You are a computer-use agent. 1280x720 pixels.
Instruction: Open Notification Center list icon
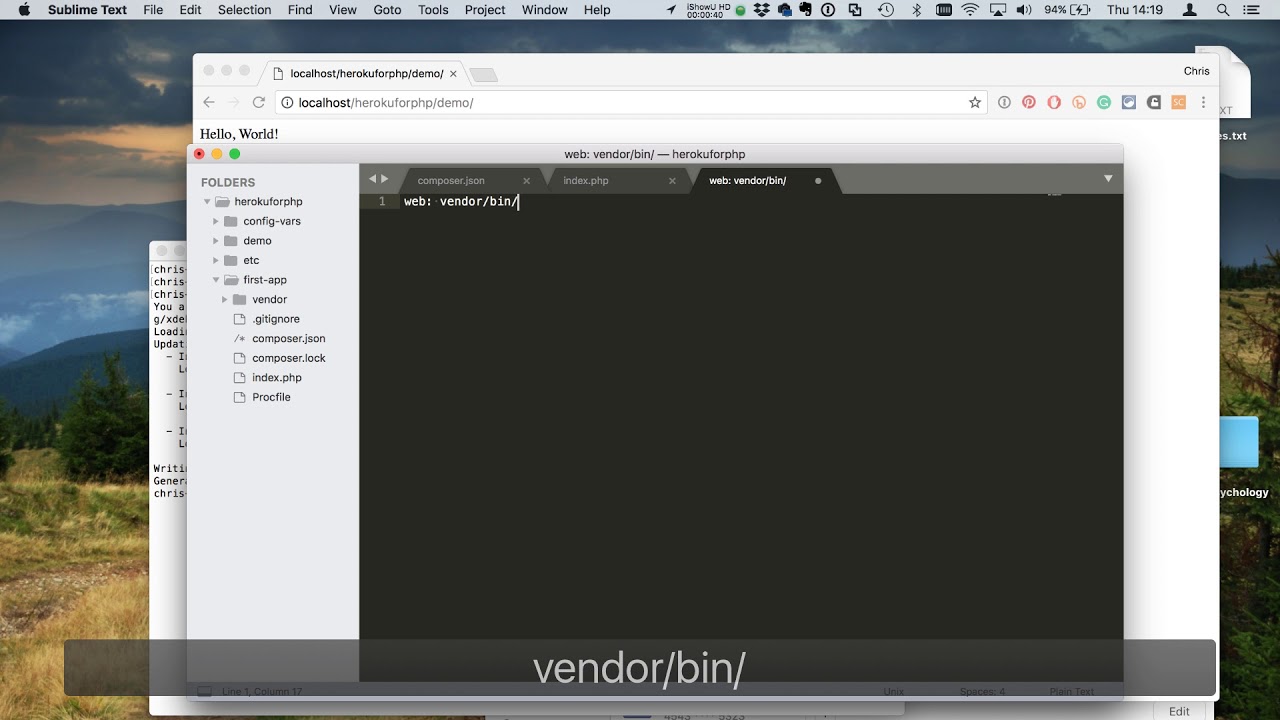pyautogui.click(x=1251, y=10)
